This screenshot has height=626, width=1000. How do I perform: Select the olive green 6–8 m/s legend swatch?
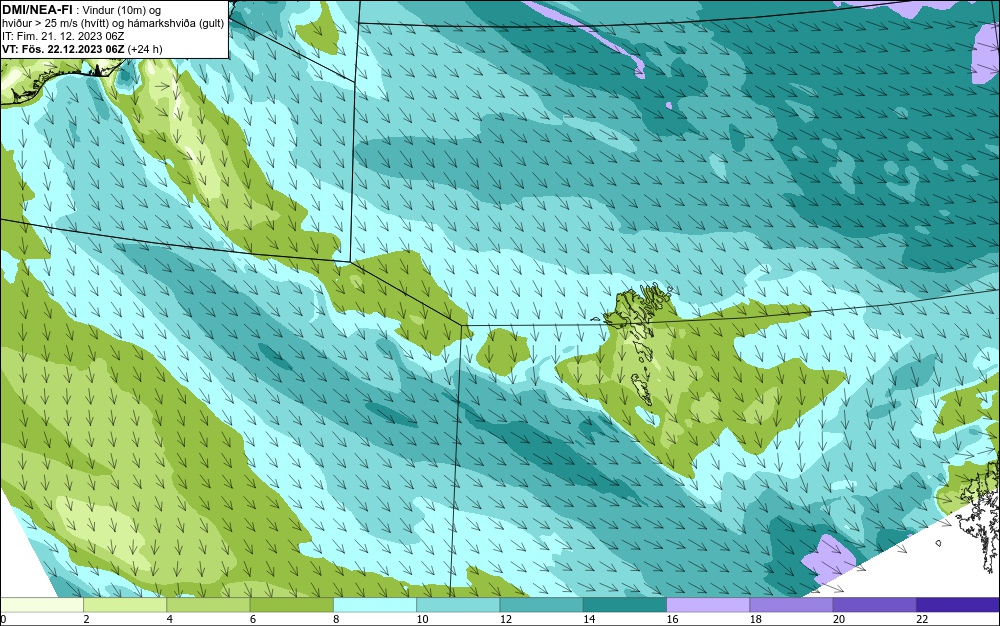pyautogui.click(x=291, y=605)
